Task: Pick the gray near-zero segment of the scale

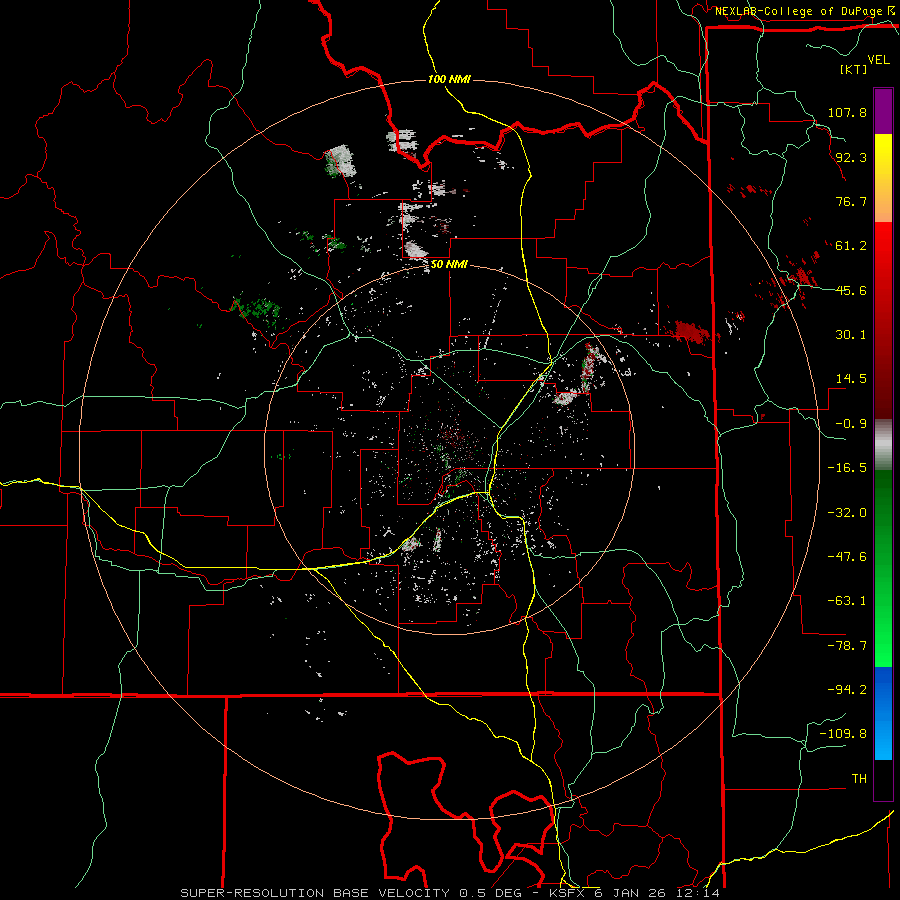Action: [x=883, y=445]
